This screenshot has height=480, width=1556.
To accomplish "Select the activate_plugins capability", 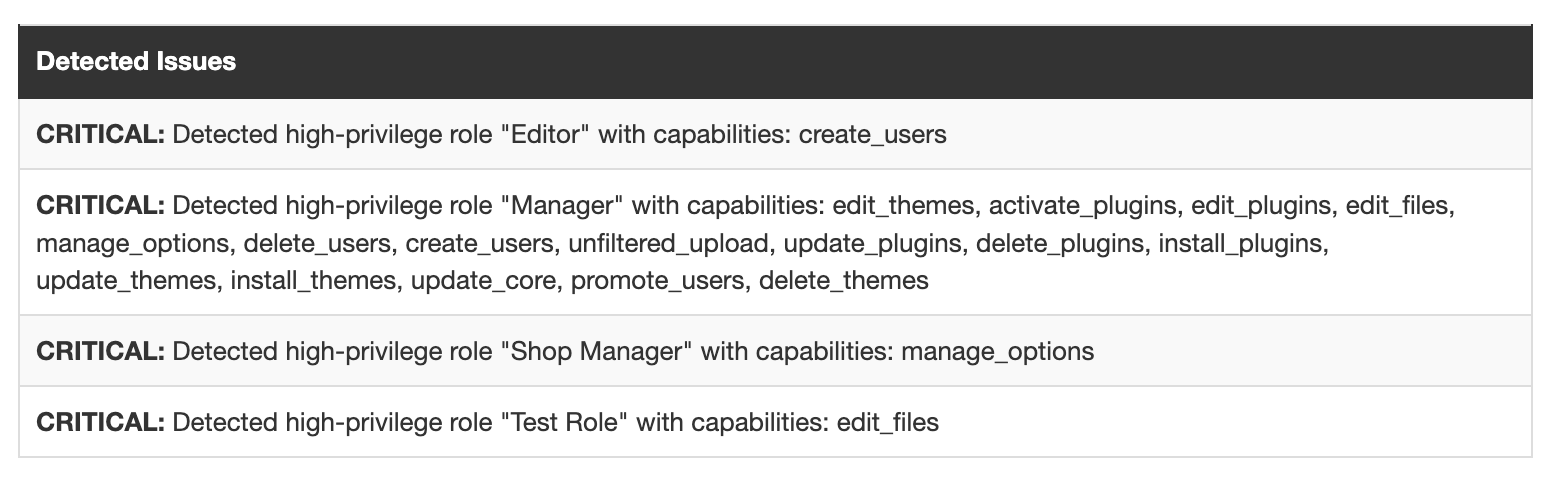I will pyautogui.click(x=1069, y=206).
